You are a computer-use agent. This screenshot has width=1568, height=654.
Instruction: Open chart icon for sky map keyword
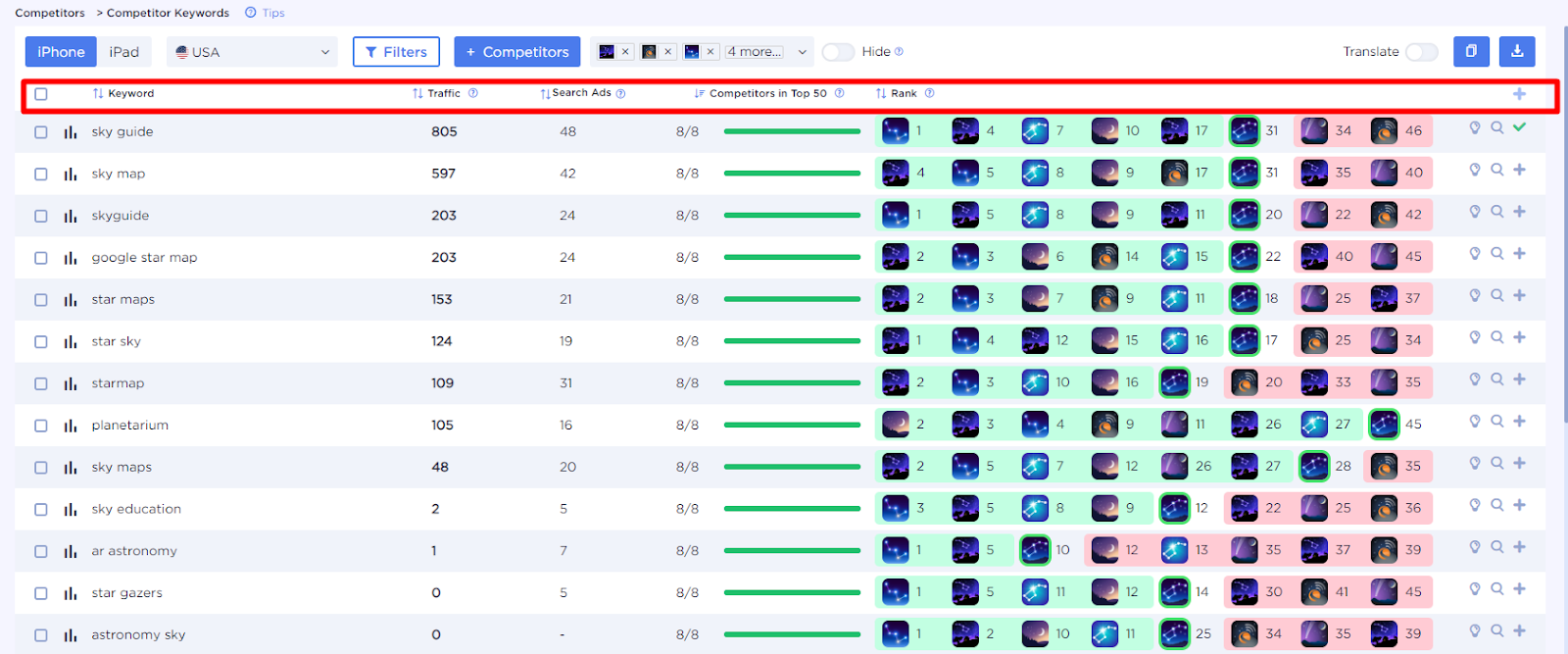71,175
